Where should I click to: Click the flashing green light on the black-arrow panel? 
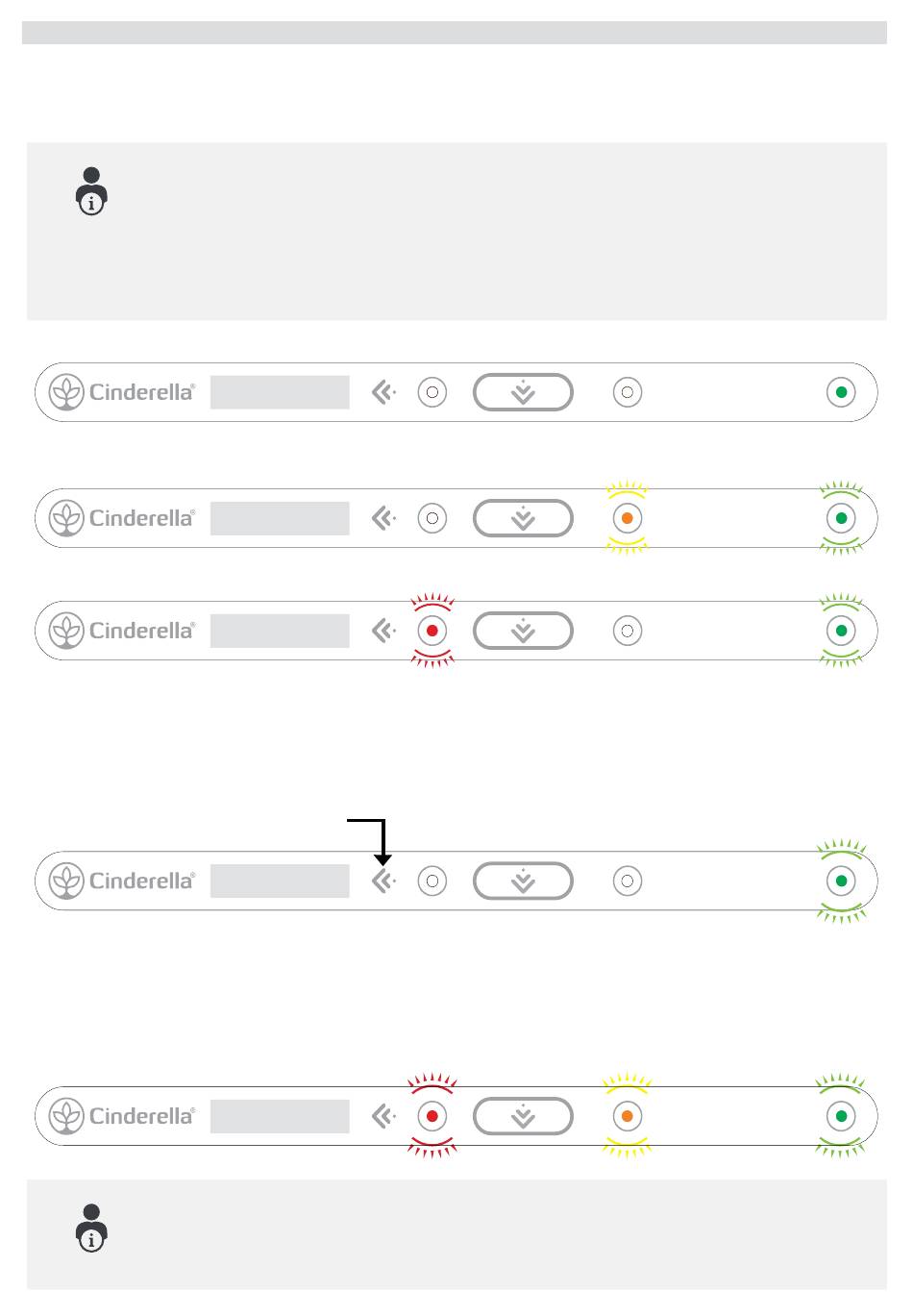[841, 881]
